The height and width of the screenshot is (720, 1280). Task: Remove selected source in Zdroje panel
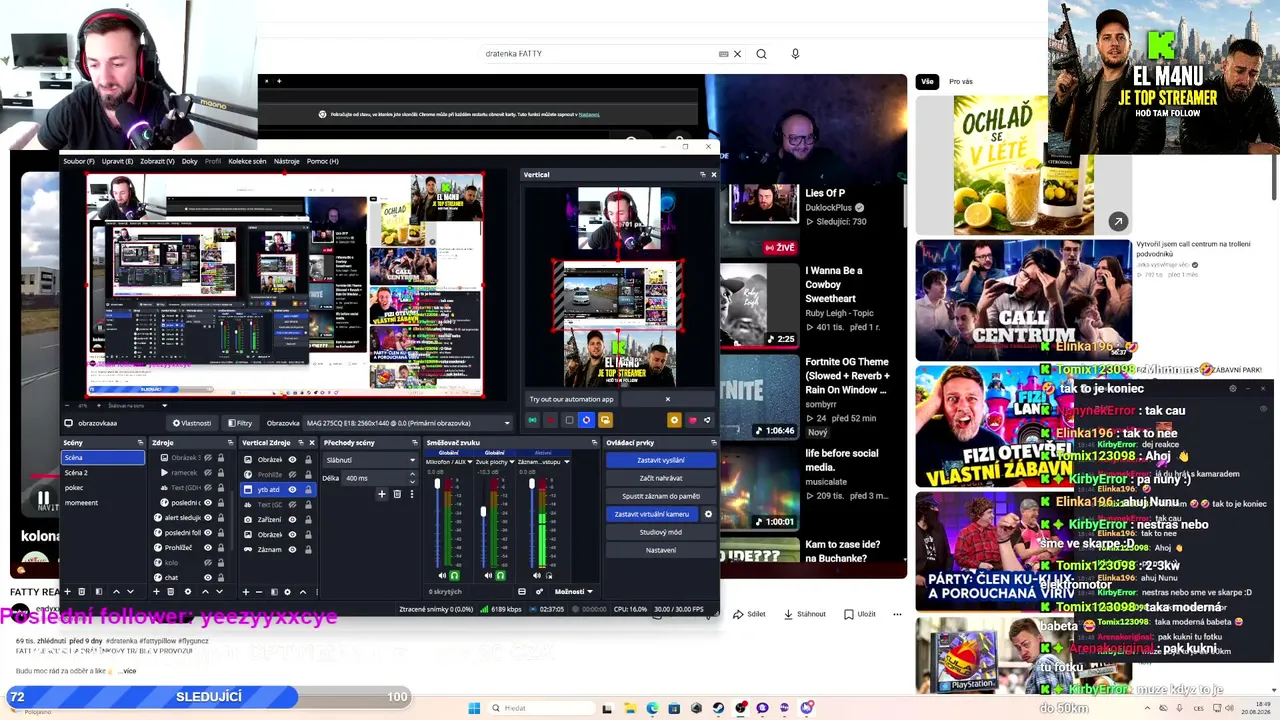pos(171,592)
